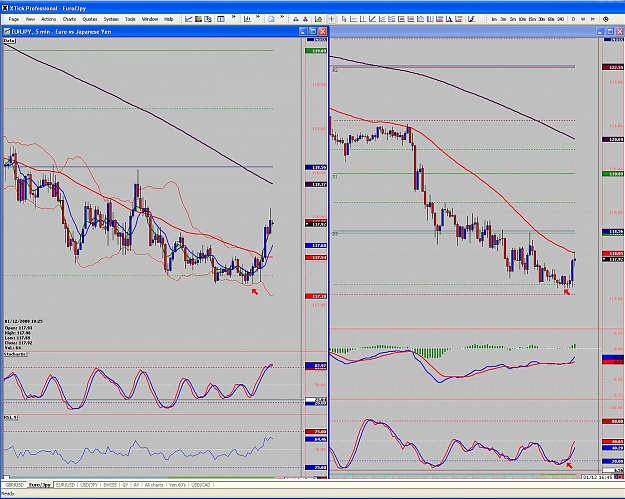Switch chart to Weekly (W) timeframe
625x499 pixels.
point(583,19)
